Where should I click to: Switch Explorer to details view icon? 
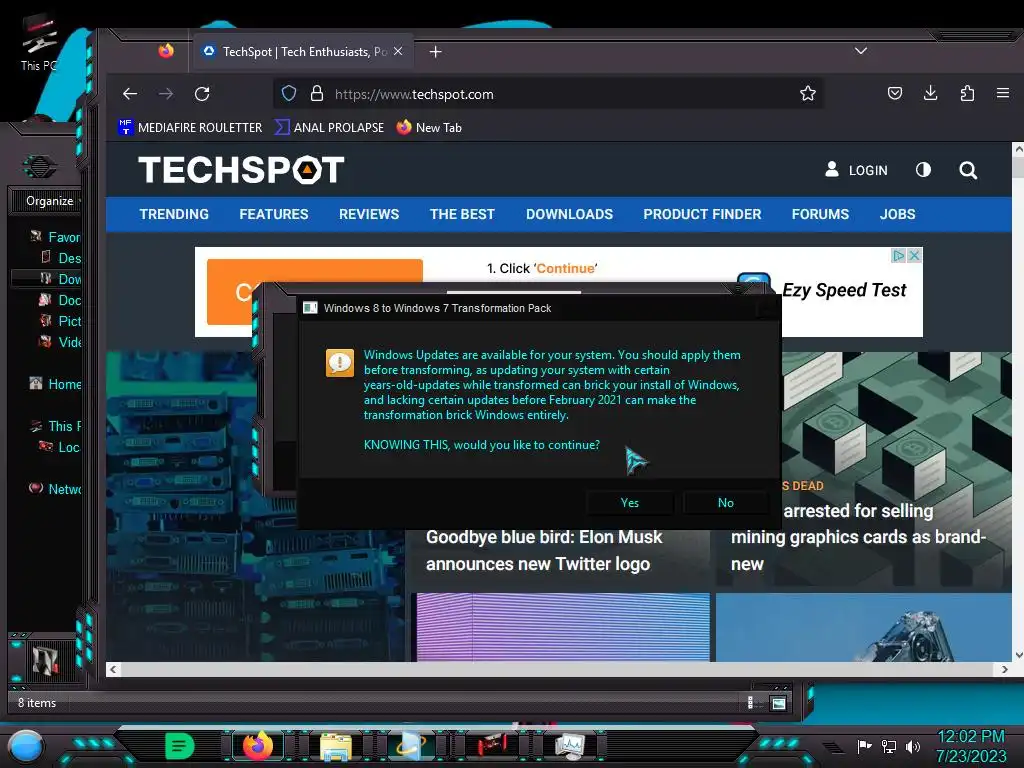(x=750, y=703)
